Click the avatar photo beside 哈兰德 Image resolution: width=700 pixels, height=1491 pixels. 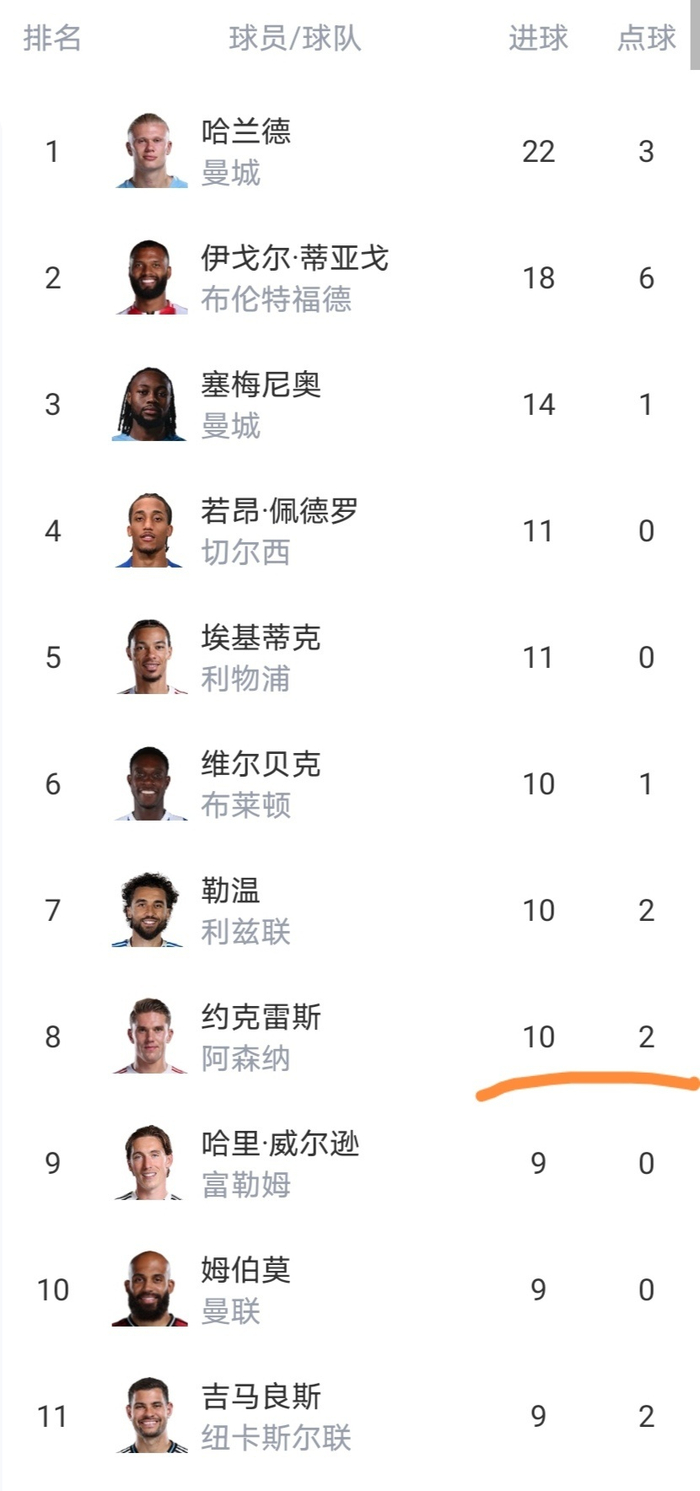[x=151, y=151]
